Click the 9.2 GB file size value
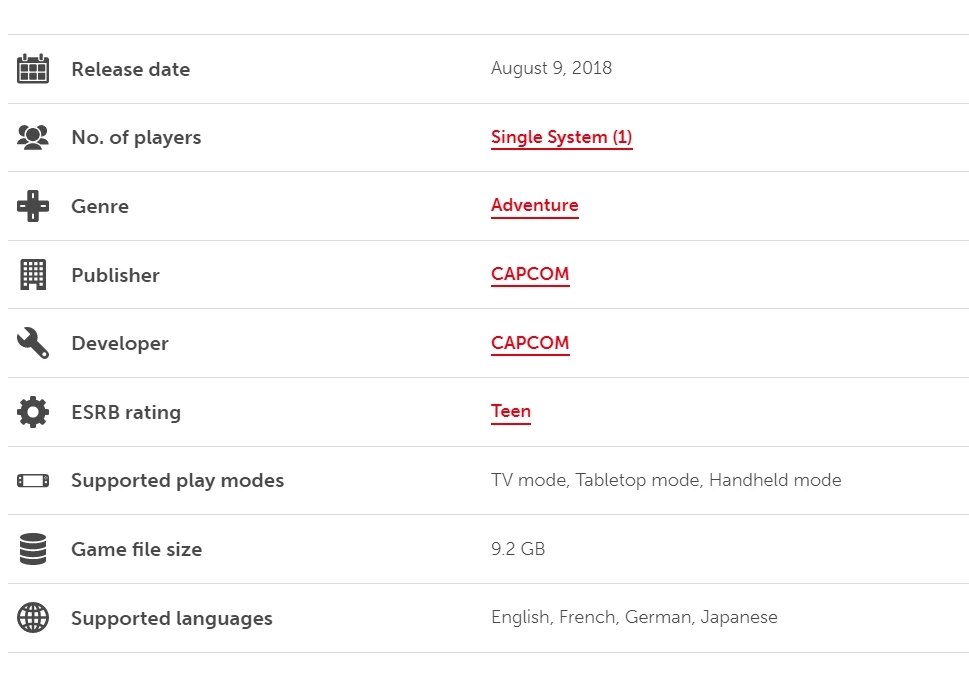969x677 pixels. pos(518,548)
